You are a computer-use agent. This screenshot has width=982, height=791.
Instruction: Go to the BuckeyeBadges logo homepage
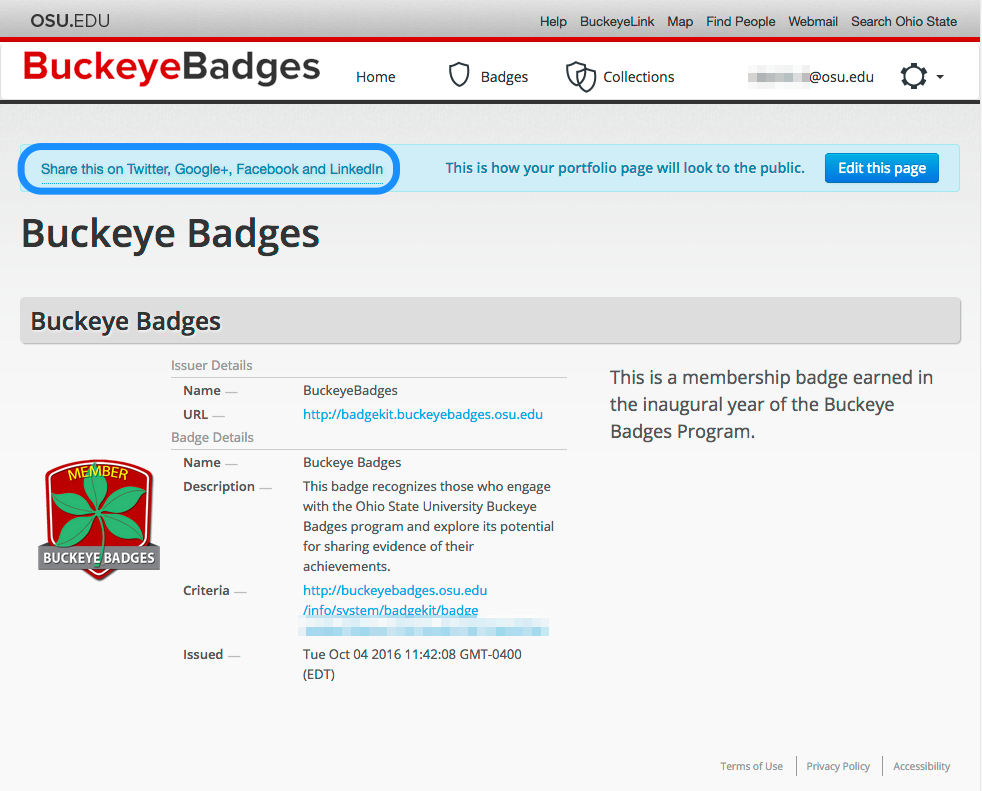[x=172, y=67]
